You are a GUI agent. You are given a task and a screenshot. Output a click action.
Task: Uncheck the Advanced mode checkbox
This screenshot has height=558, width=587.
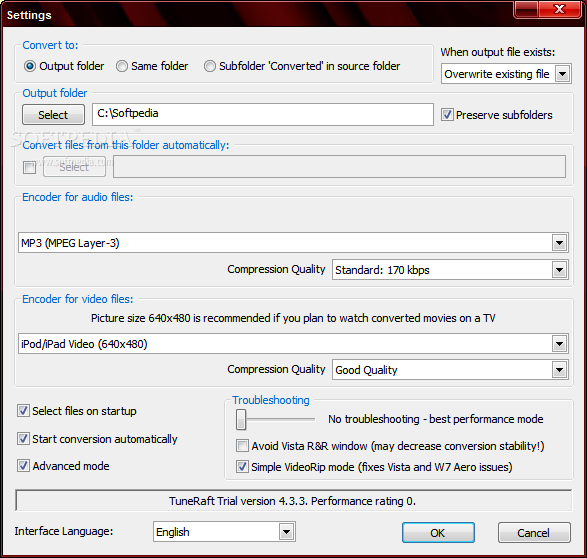(x=23, y=466)
